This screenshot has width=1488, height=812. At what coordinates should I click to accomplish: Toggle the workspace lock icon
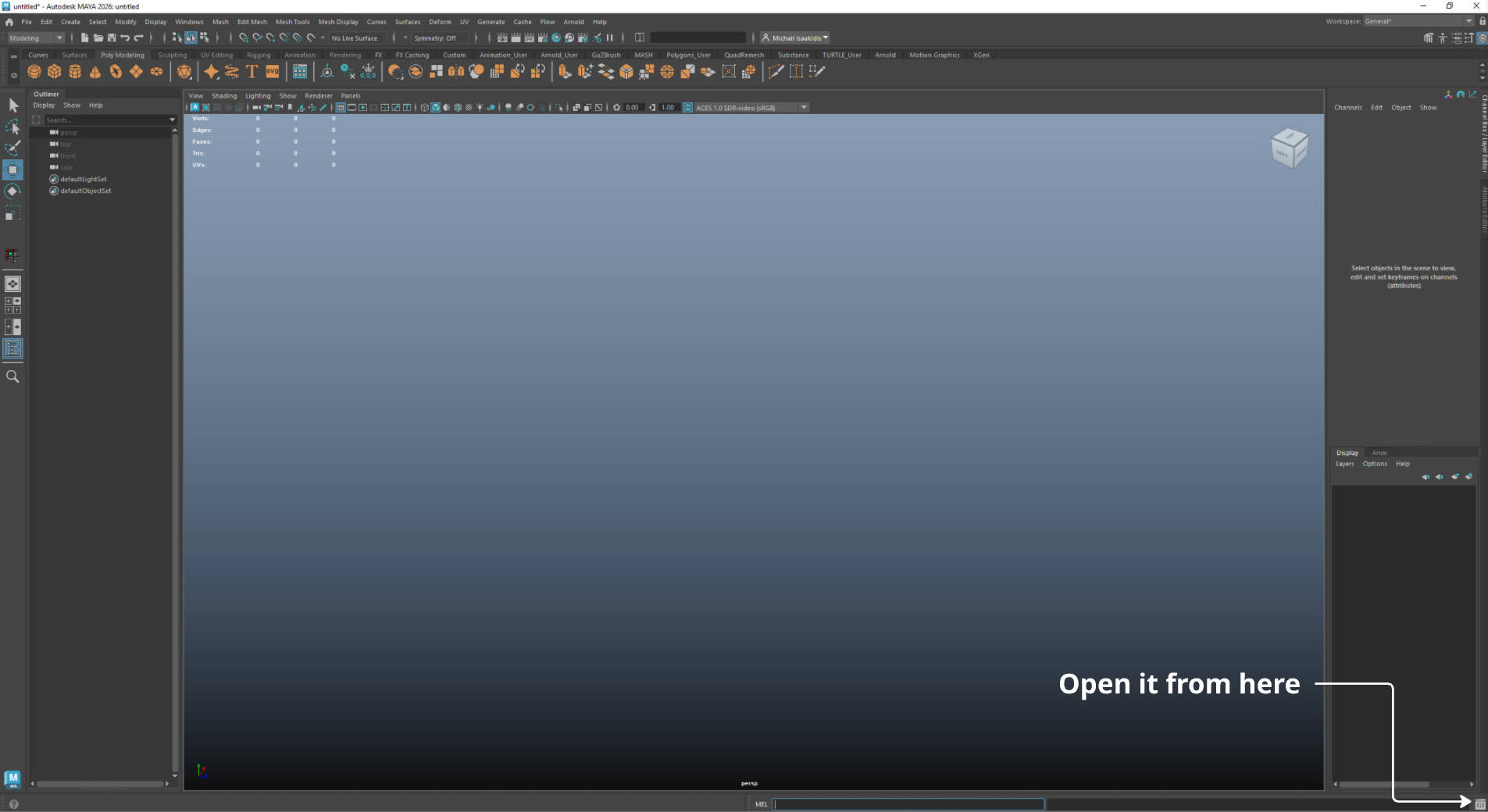pos(1483,21)
